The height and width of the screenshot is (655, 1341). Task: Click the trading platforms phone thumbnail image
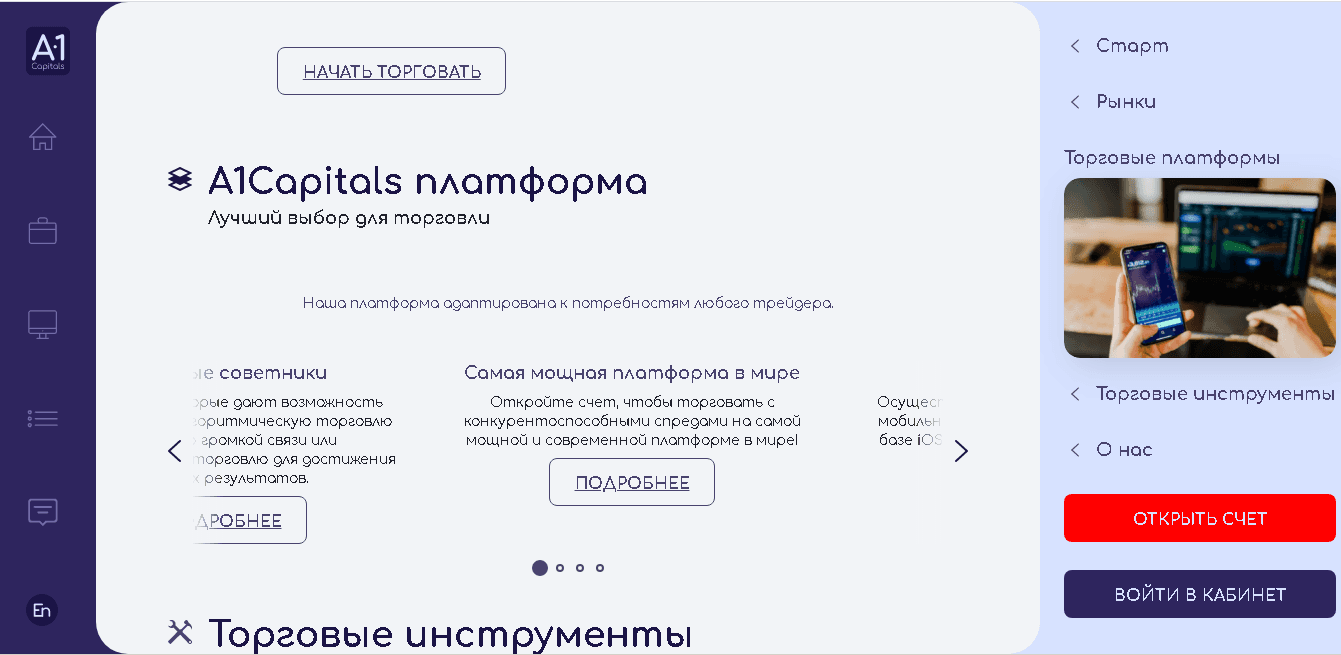click(x=1199, y=268)
